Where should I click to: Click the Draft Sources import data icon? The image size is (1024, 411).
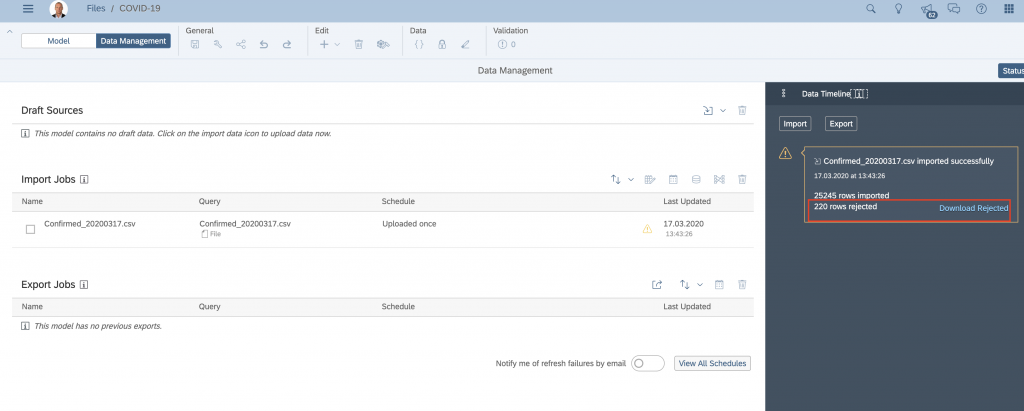(x=708, y=110)
